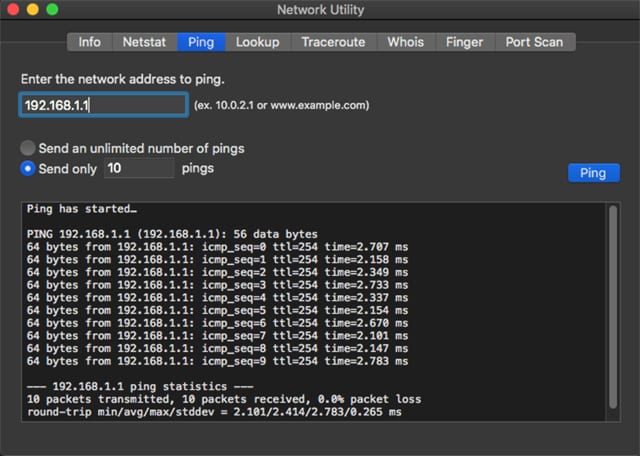Select the Finger tab

tap(464, 42)
